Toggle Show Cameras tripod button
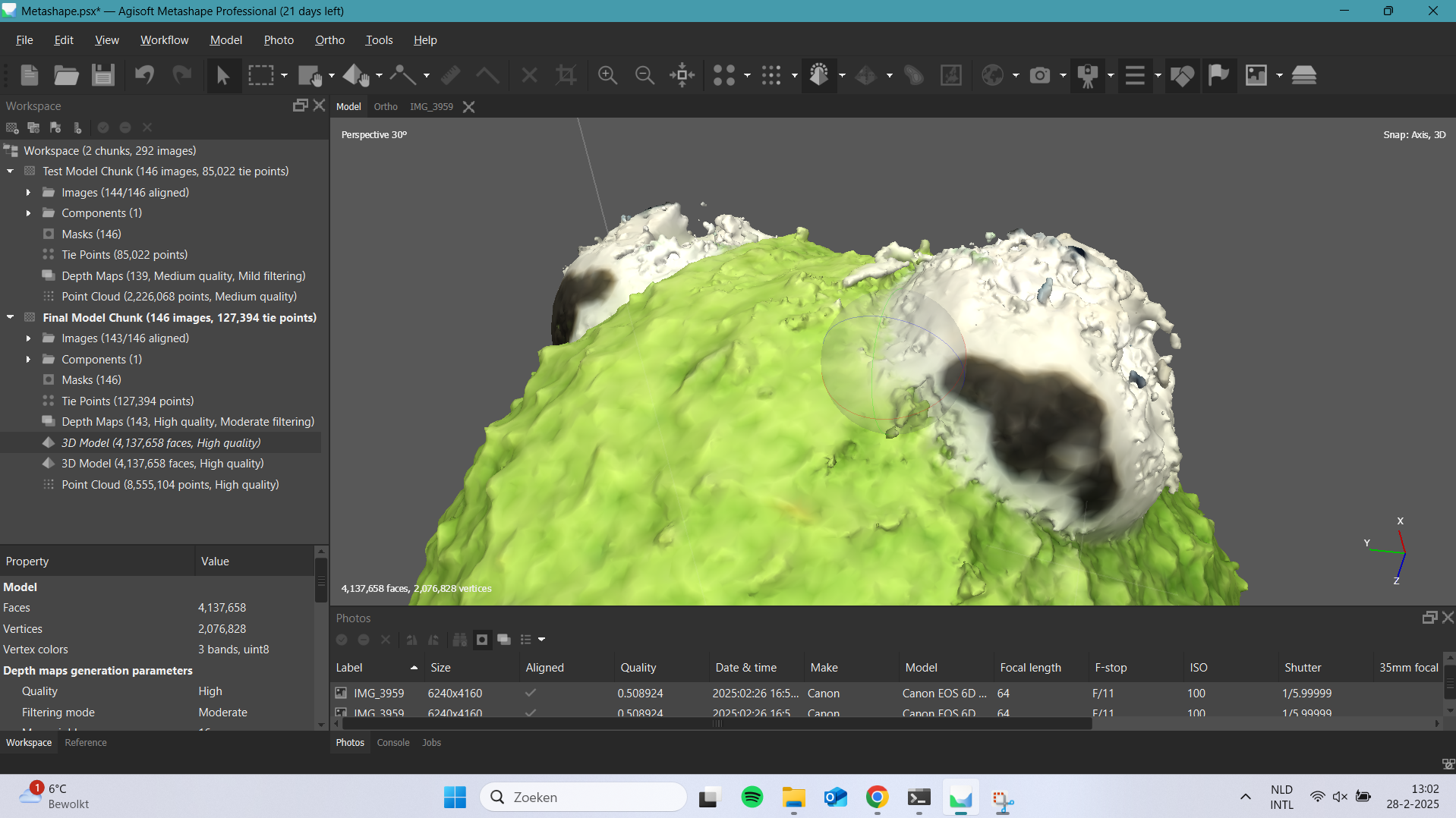This screenshot has width=1456, height=818. (1088, 75)
